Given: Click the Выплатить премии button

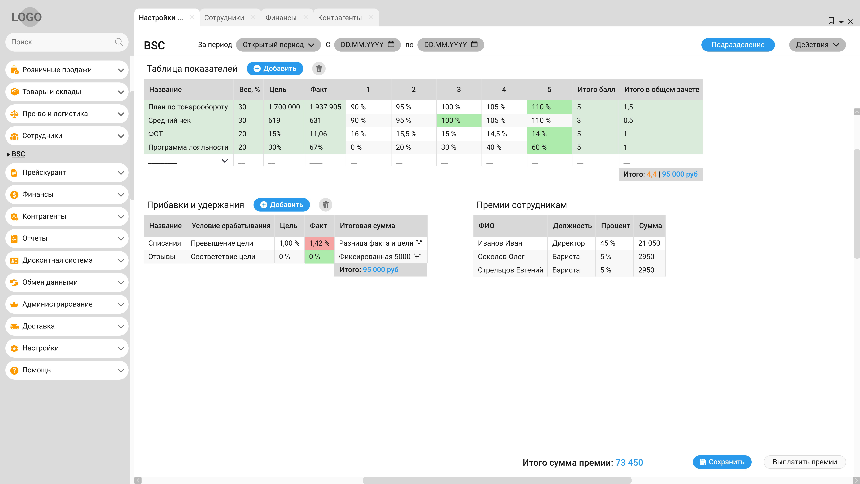Looking at the screenshot, I should [805, 462].
